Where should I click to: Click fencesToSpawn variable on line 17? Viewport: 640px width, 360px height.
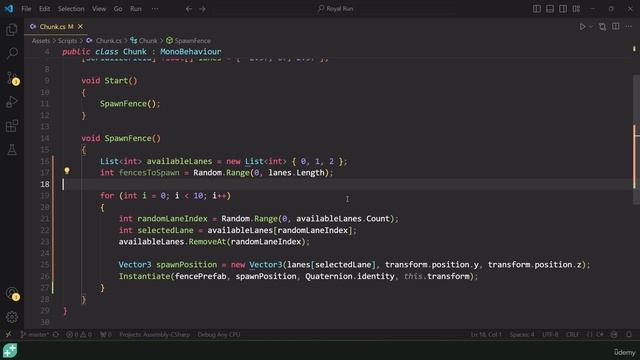tap(149, 173)
